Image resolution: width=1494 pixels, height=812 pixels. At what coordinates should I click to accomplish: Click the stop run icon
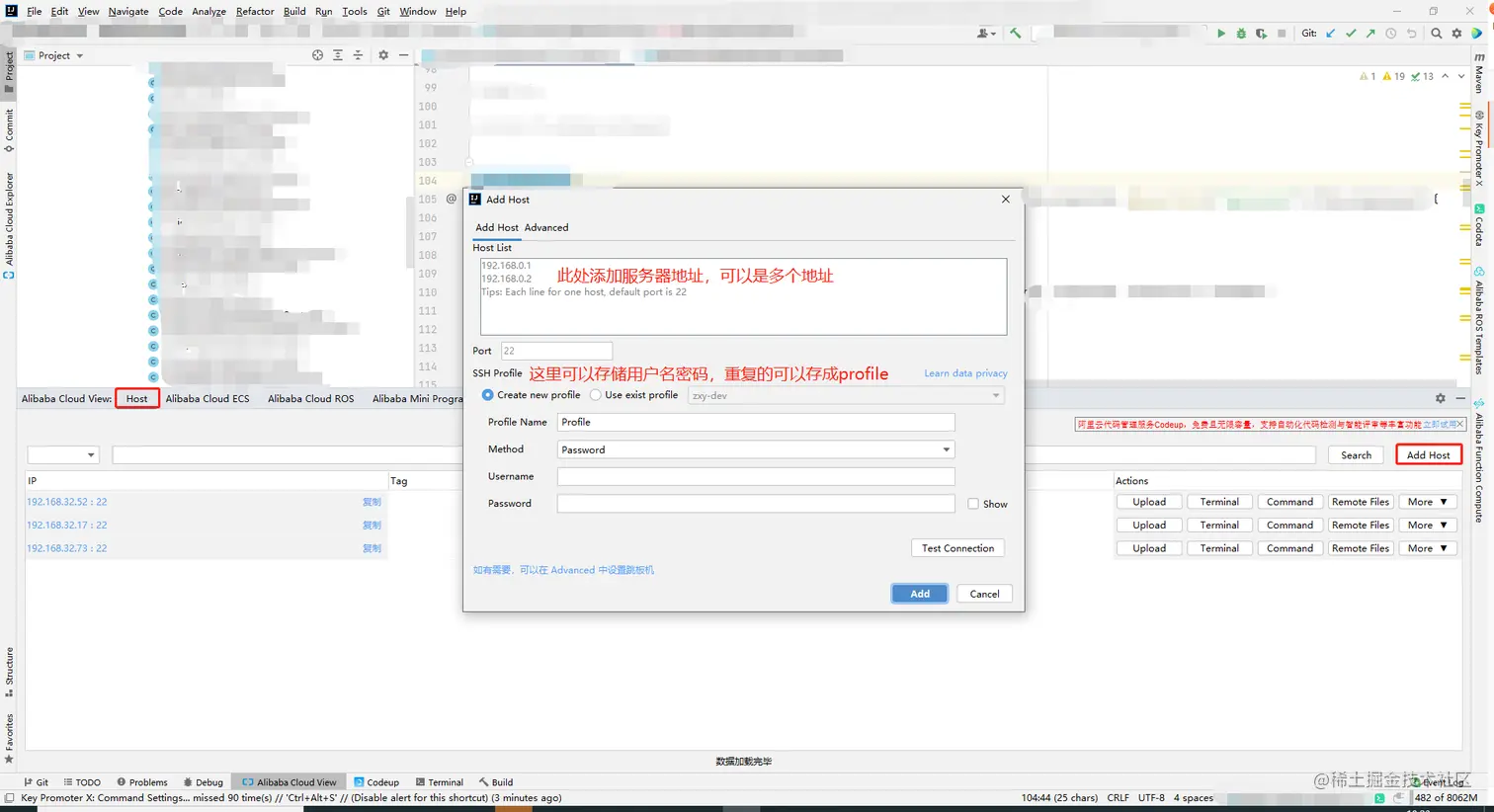click(x=1282, y=34)
